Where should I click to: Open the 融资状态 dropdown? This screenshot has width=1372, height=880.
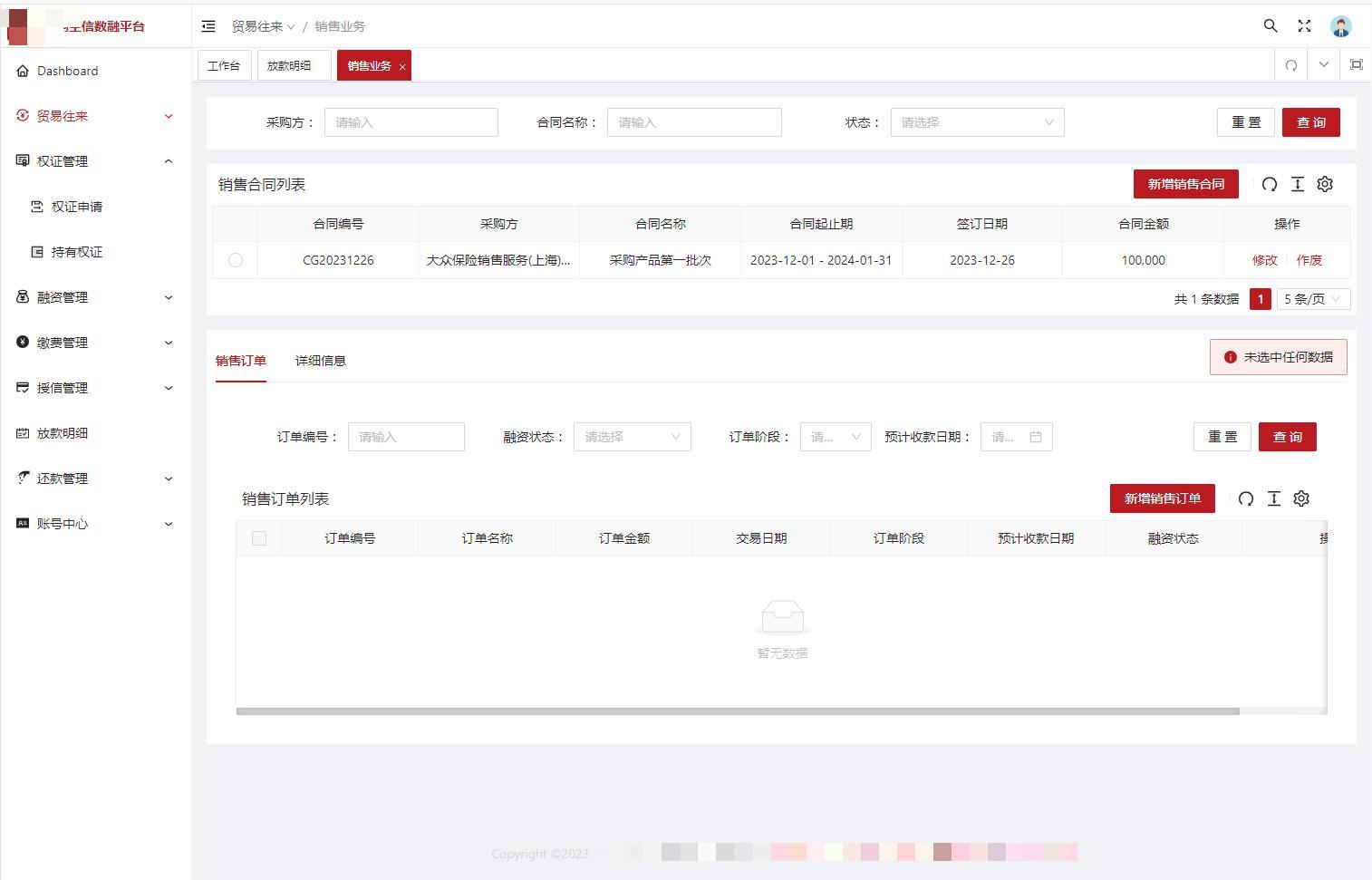(632, 437)
